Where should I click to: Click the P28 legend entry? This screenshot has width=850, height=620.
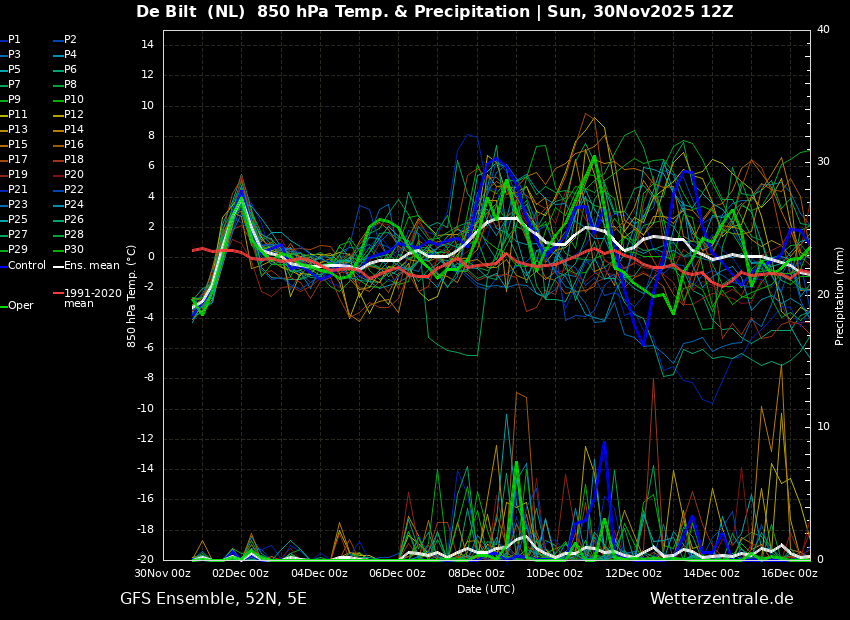[74, 235]
